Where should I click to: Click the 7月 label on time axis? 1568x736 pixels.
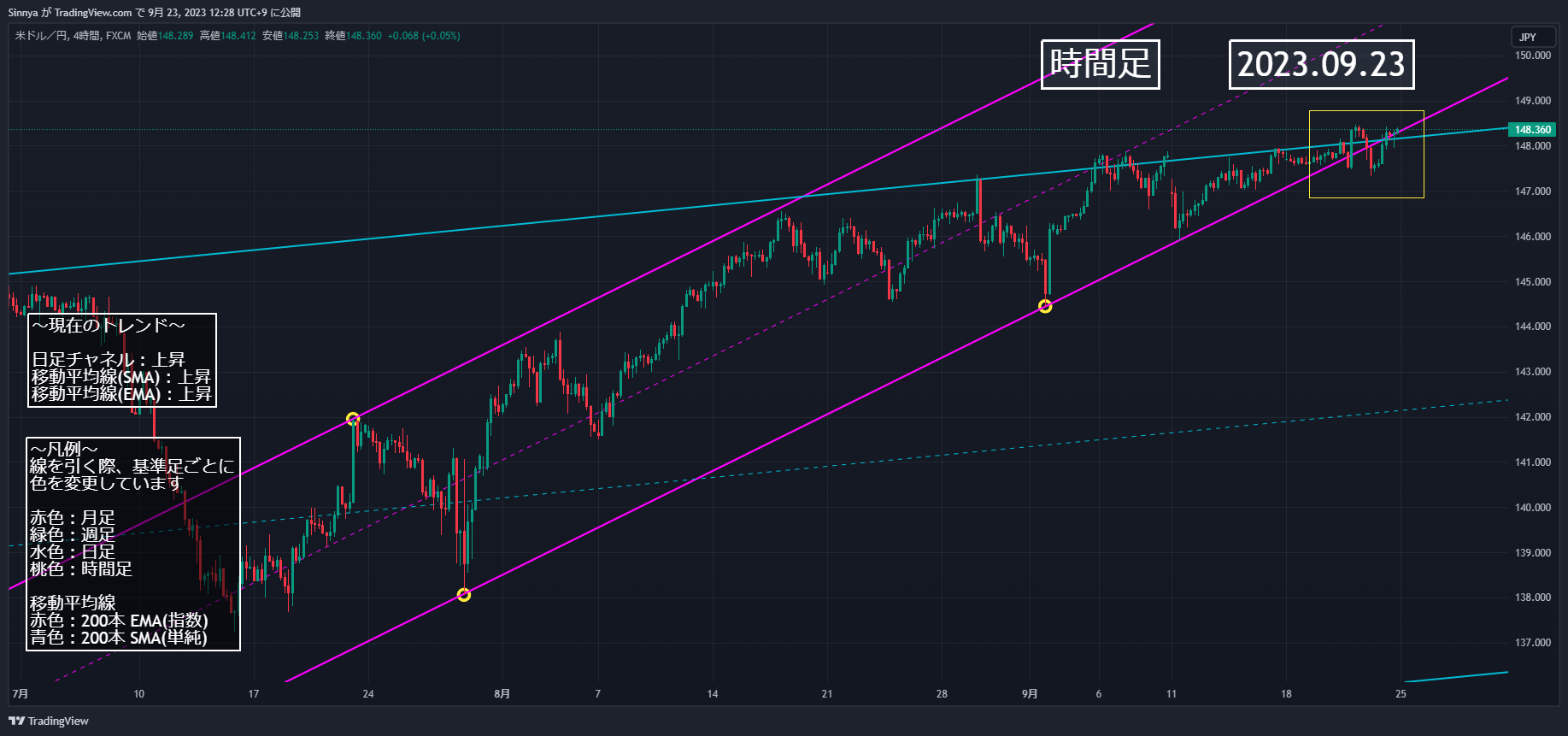pos(21,694)
